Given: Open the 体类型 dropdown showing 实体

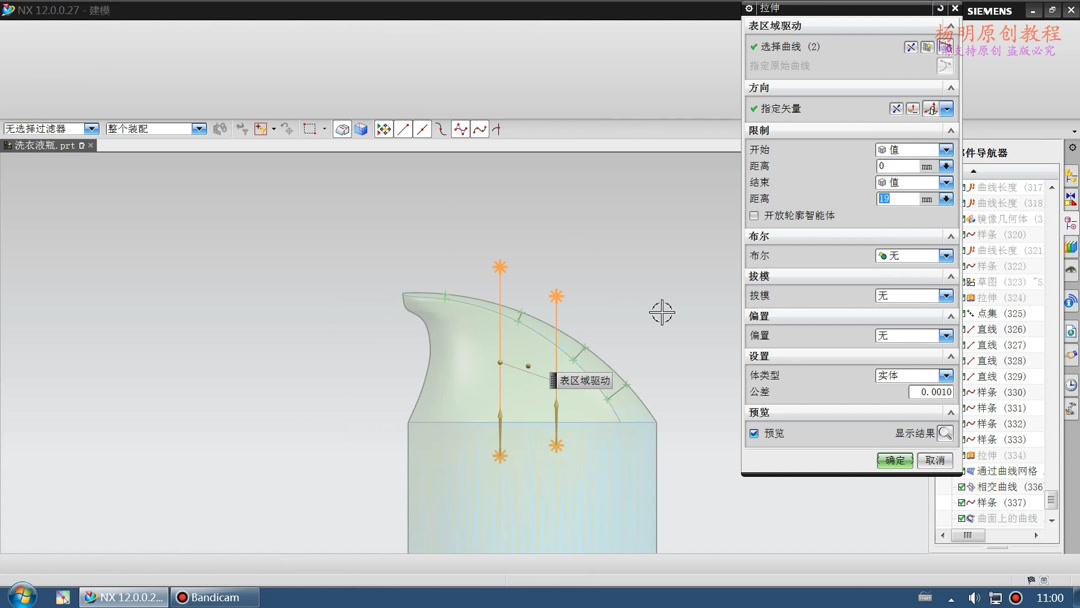Looking at the screenshot, I should pyautogui.click(x=946, y=375).
